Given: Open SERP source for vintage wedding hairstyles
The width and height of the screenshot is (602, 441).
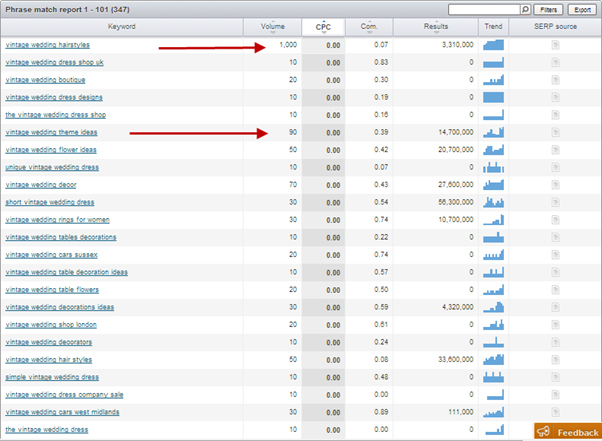Looking at the screenshot, I should pos(555,45).
